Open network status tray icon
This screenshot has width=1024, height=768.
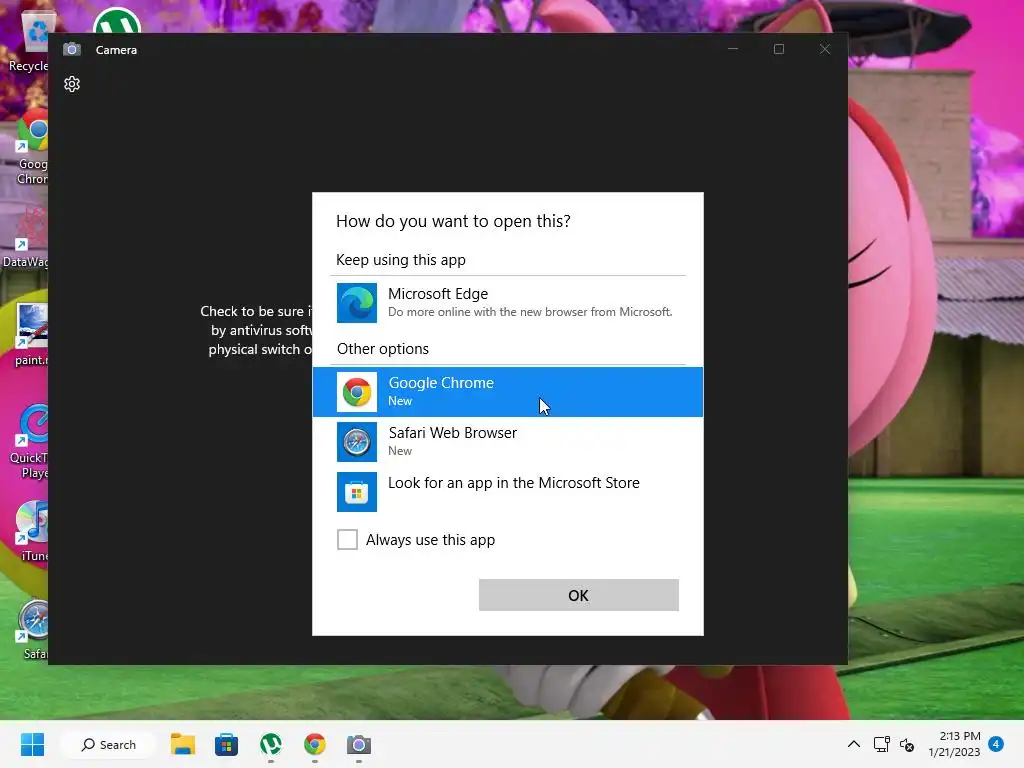pos(882,744)
